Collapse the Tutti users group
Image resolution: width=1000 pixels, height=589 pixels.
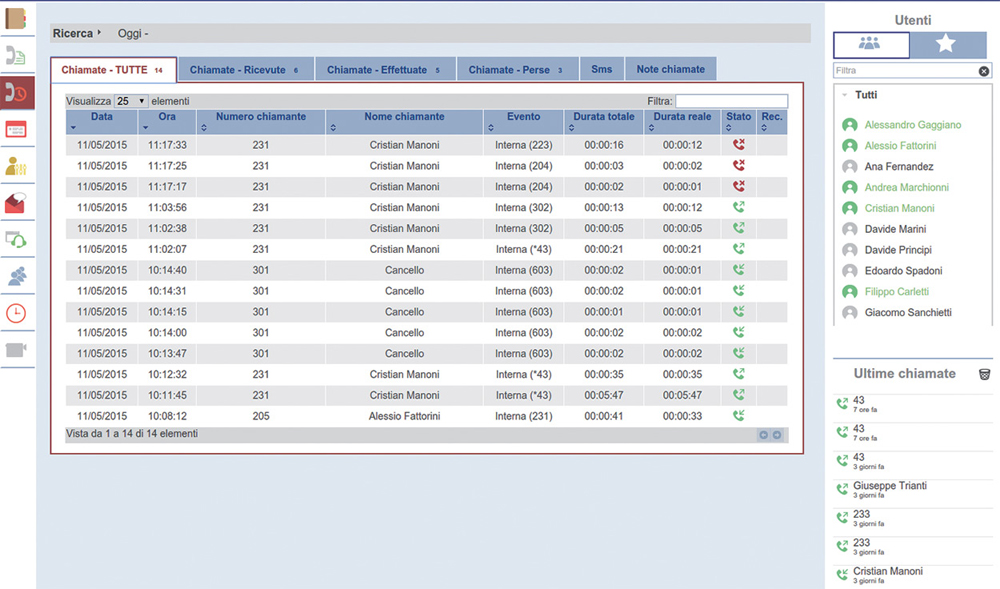coord(844,95)
